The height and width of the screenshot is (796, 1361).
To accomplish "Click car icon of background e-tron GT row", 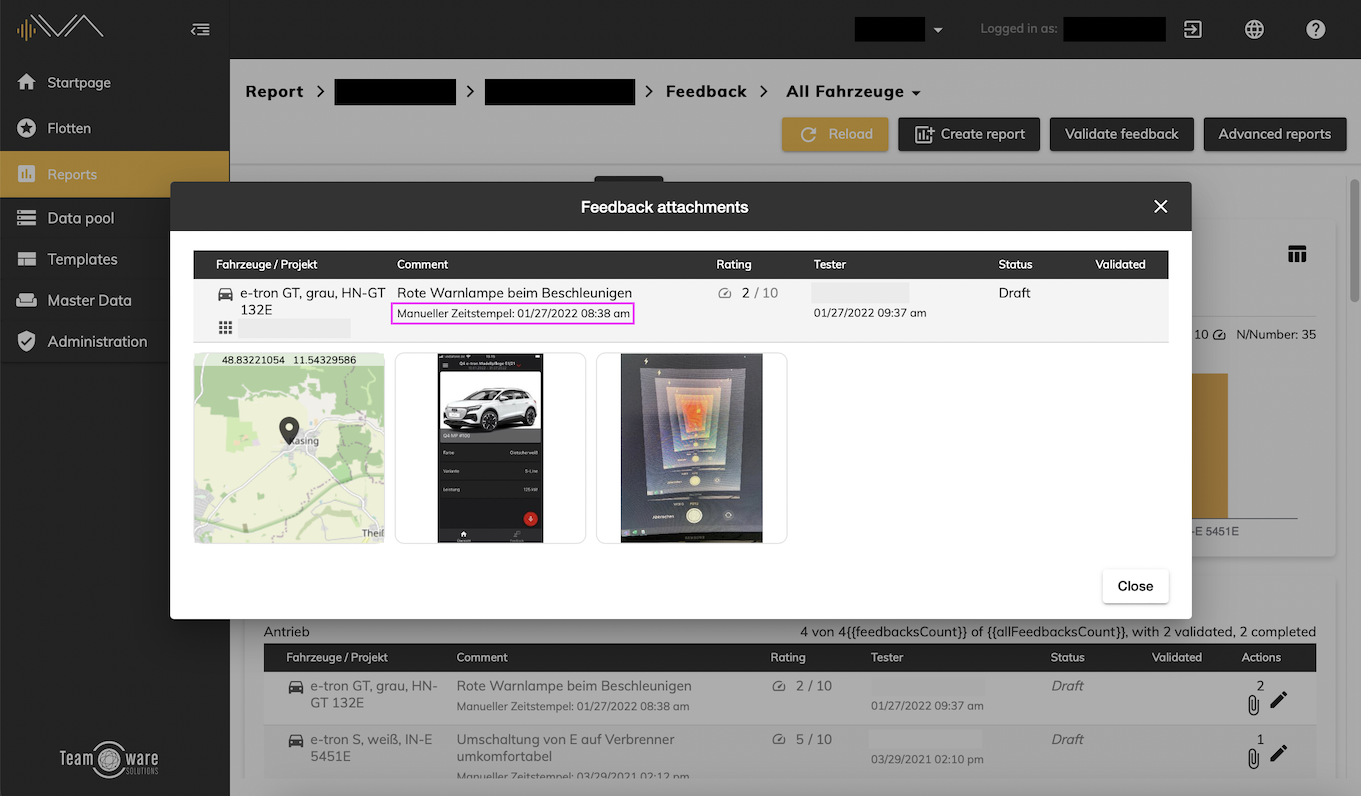I will [x=296, y=687].
